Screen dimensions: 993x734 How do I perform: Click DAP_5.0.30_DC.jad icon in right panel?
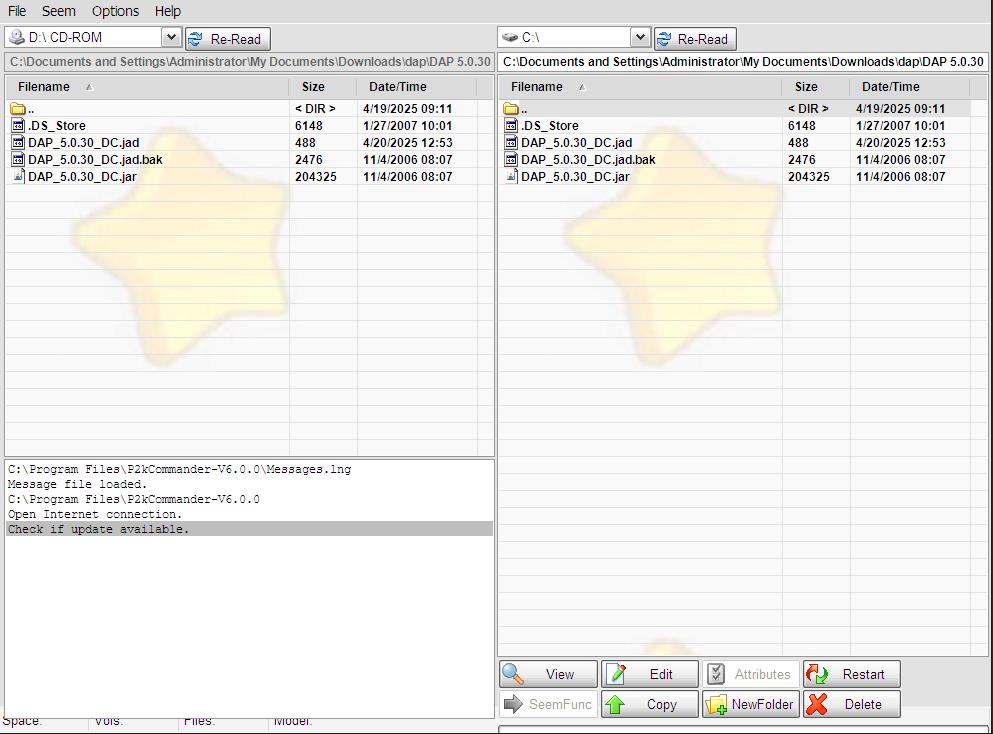[x=511, y=142]
